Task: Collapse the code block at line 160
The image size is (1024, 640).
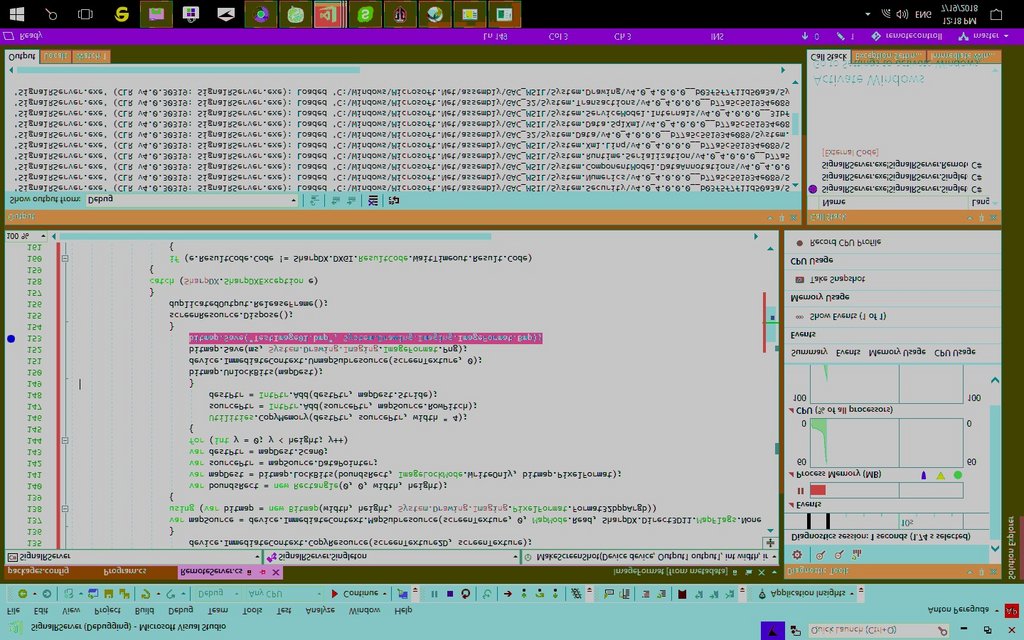Action: tap(65, 259)
